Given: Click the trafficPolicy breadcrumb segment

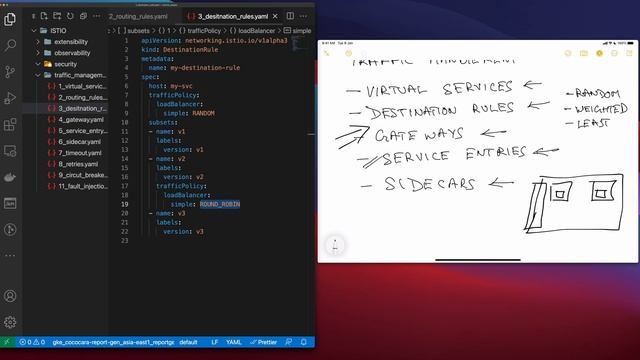Looking at the screenshot, I should tap(200, 31).
